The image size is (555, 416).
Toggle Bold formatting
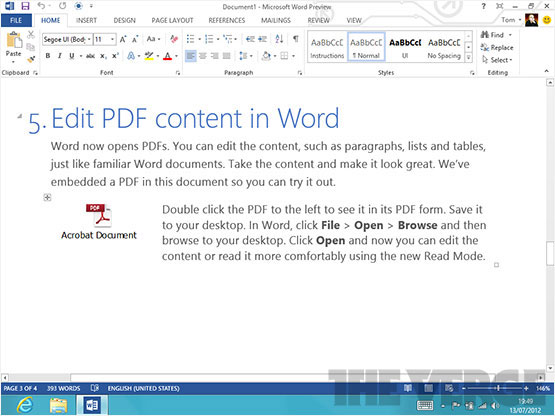pos(48,56)
